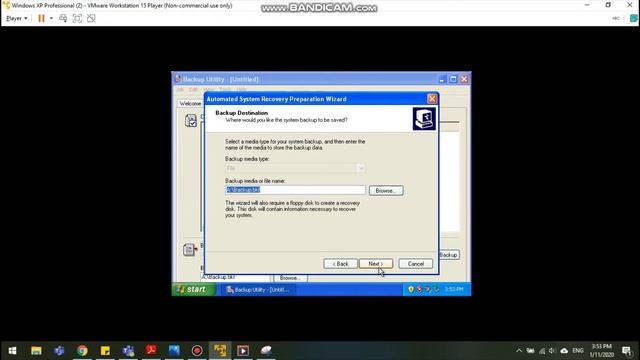Expand the power options arrow

click(x=51, y=18)
